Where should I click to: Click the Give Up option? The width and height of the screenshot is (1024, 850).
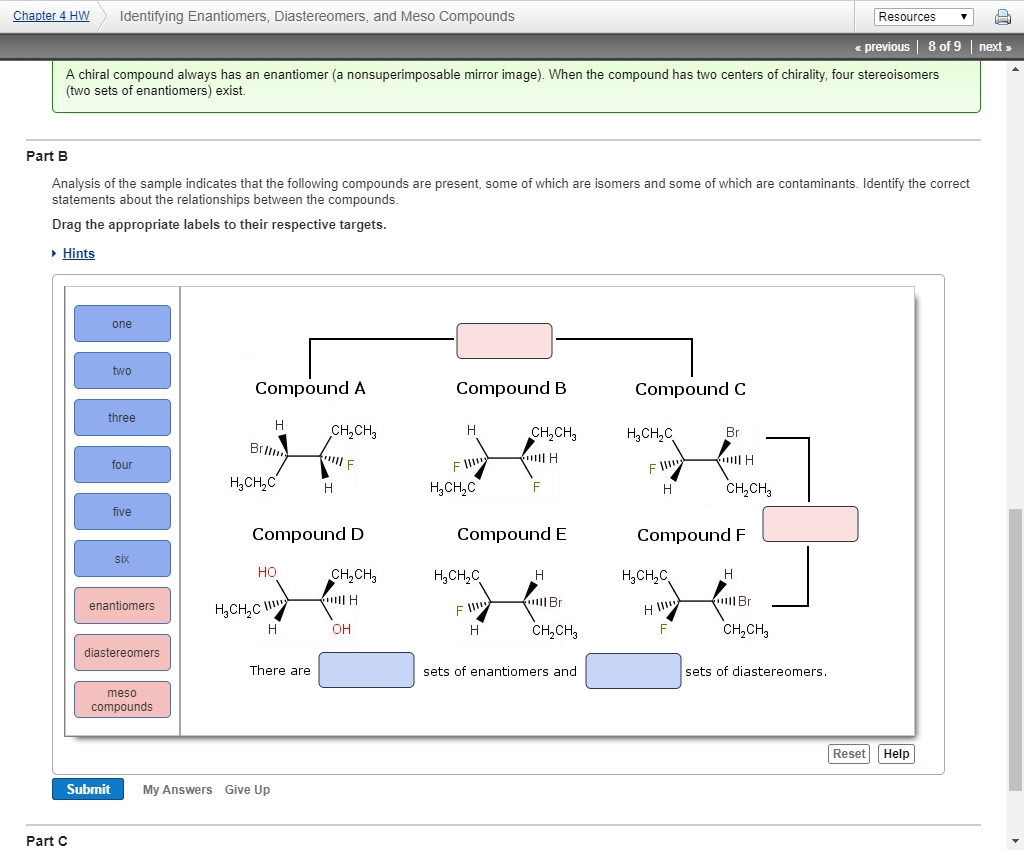tap(247, 789)
